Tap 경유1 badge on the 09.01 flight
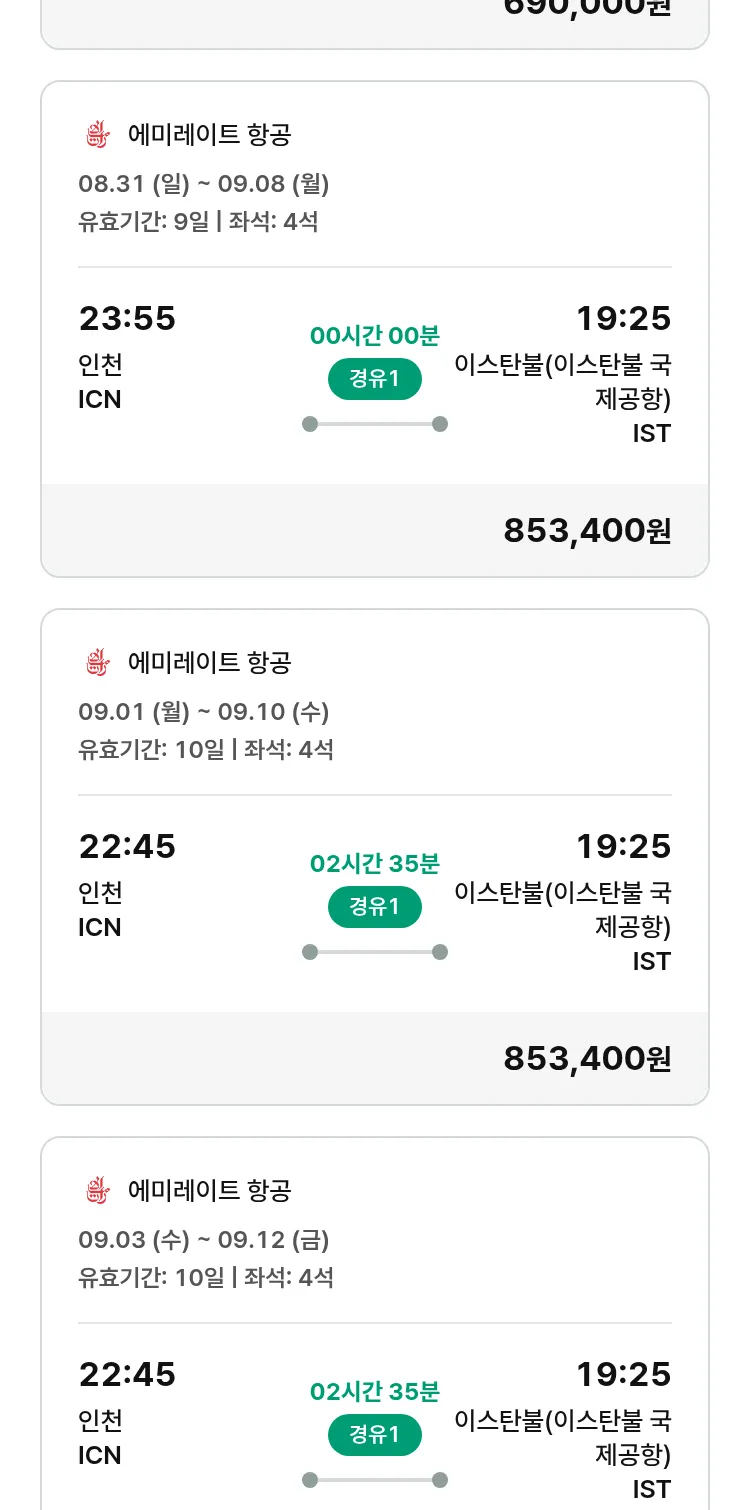This screenshot has height=1510, width=750. [x=375, y=907]
